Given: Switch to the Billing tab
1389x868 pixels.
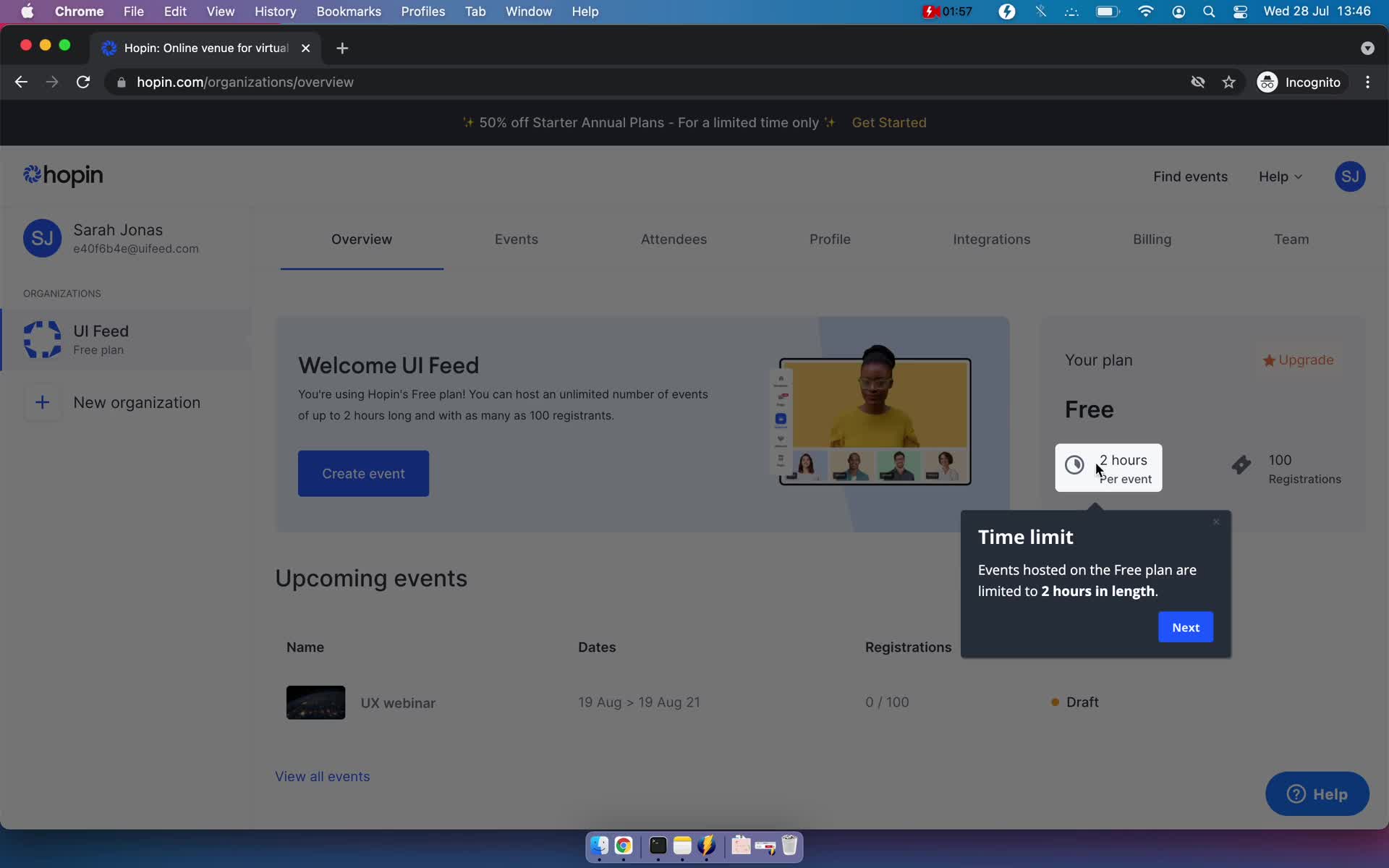Looking at the screenshot, I should [1152, 239].
